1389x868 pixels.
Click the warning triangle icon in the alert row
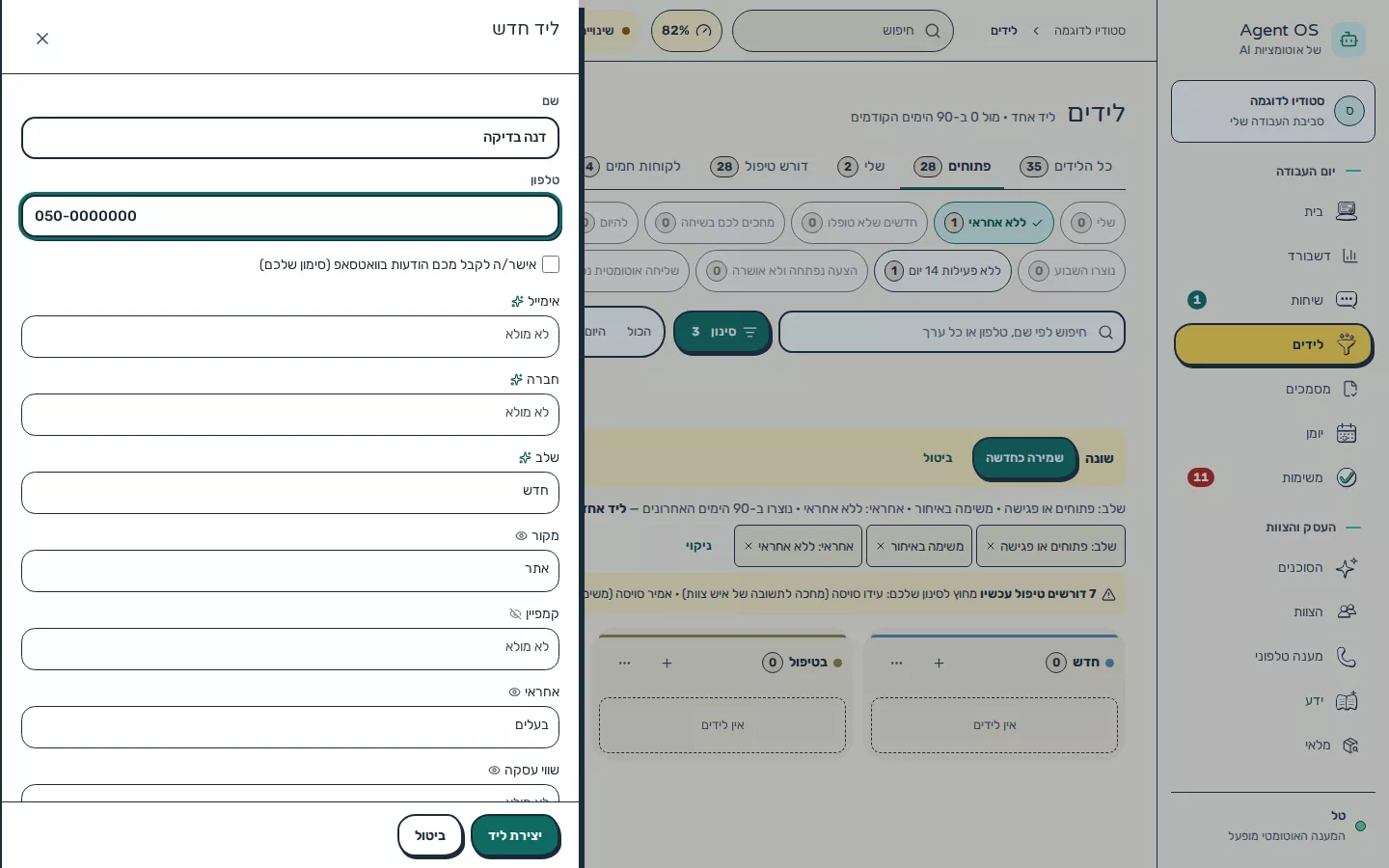[1108, 594]
